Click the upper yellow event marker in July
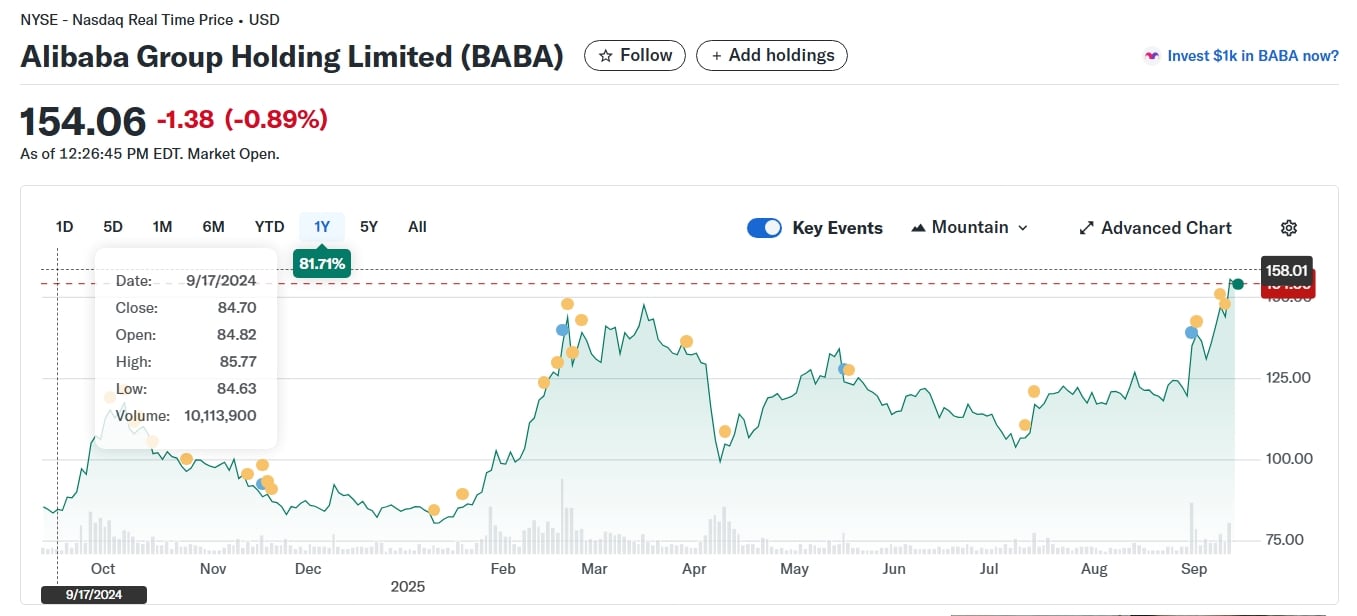The image size is (1357, 616). point(1033,392)
